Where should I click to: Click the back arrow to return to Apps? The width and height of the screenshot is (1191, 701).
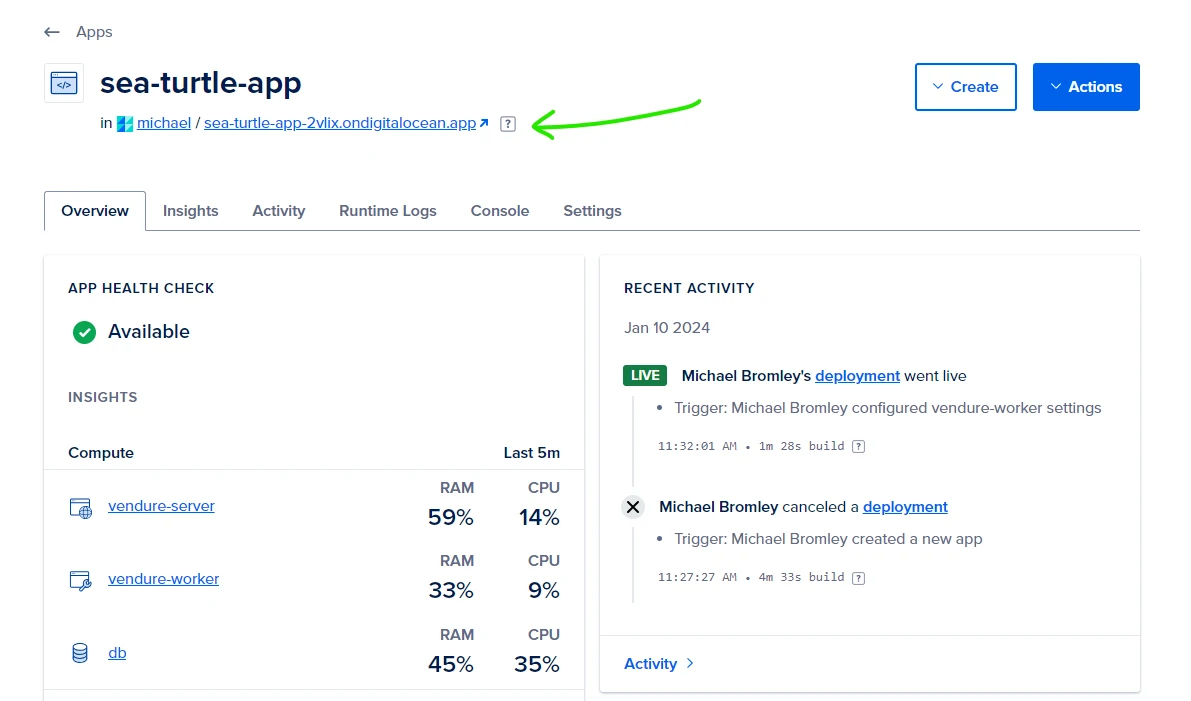coord(51,32)
